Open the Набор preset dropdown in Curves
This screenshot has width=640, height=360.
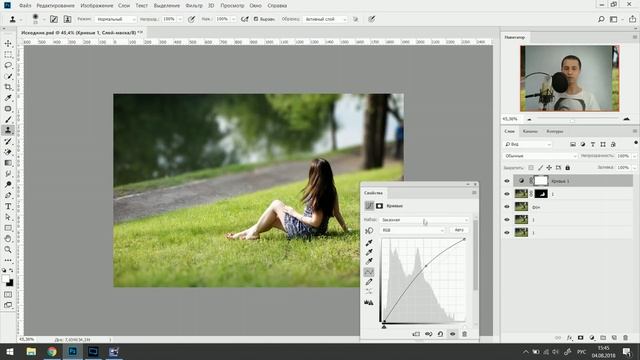(424, 220)
